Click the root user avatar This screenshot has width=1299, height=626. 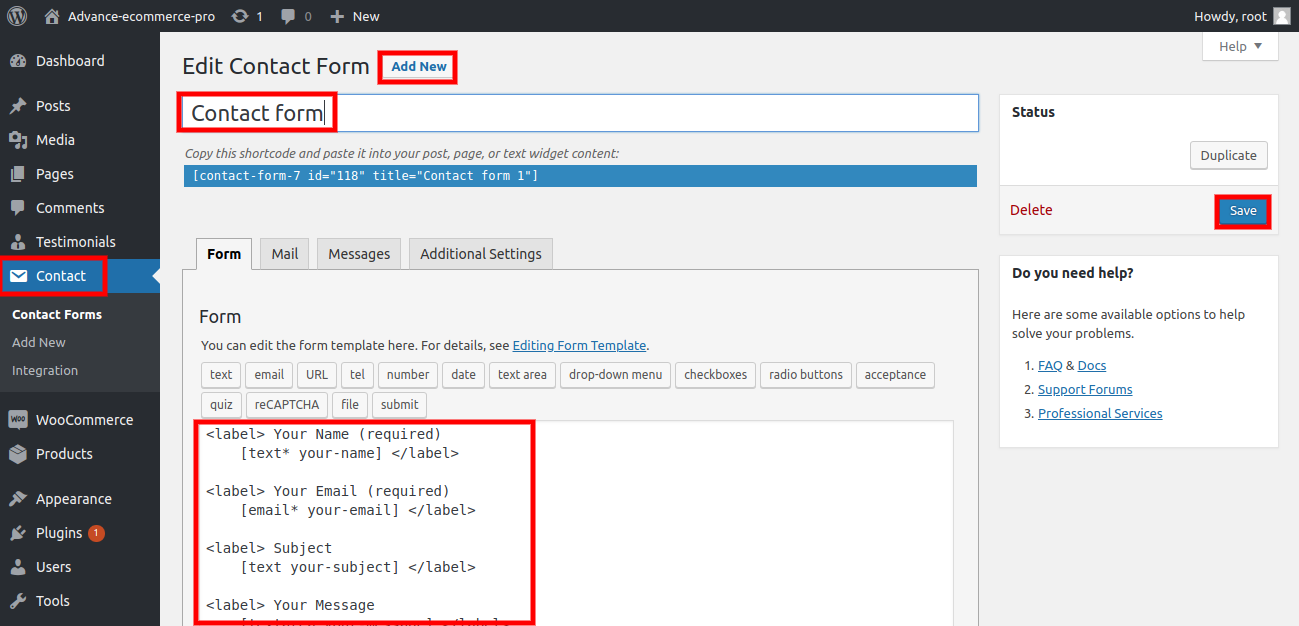coord(1281,16)
